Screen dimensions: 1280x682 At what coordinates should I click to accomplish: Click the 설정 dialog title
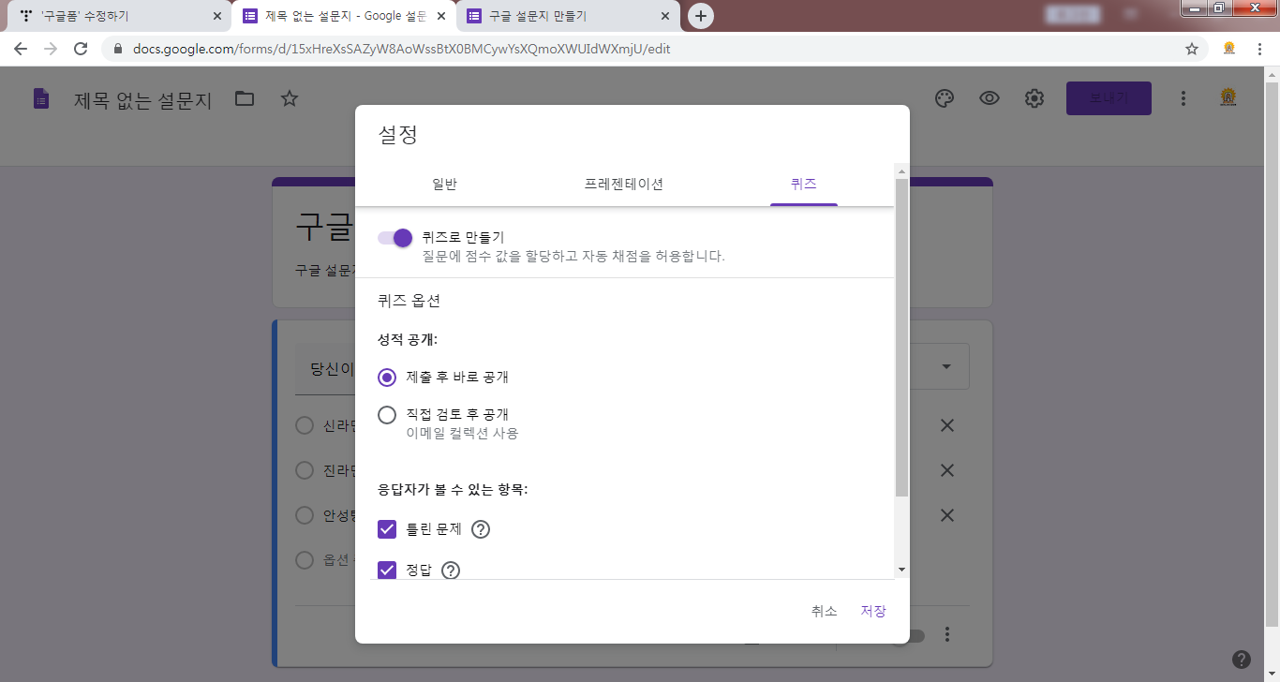397,135
